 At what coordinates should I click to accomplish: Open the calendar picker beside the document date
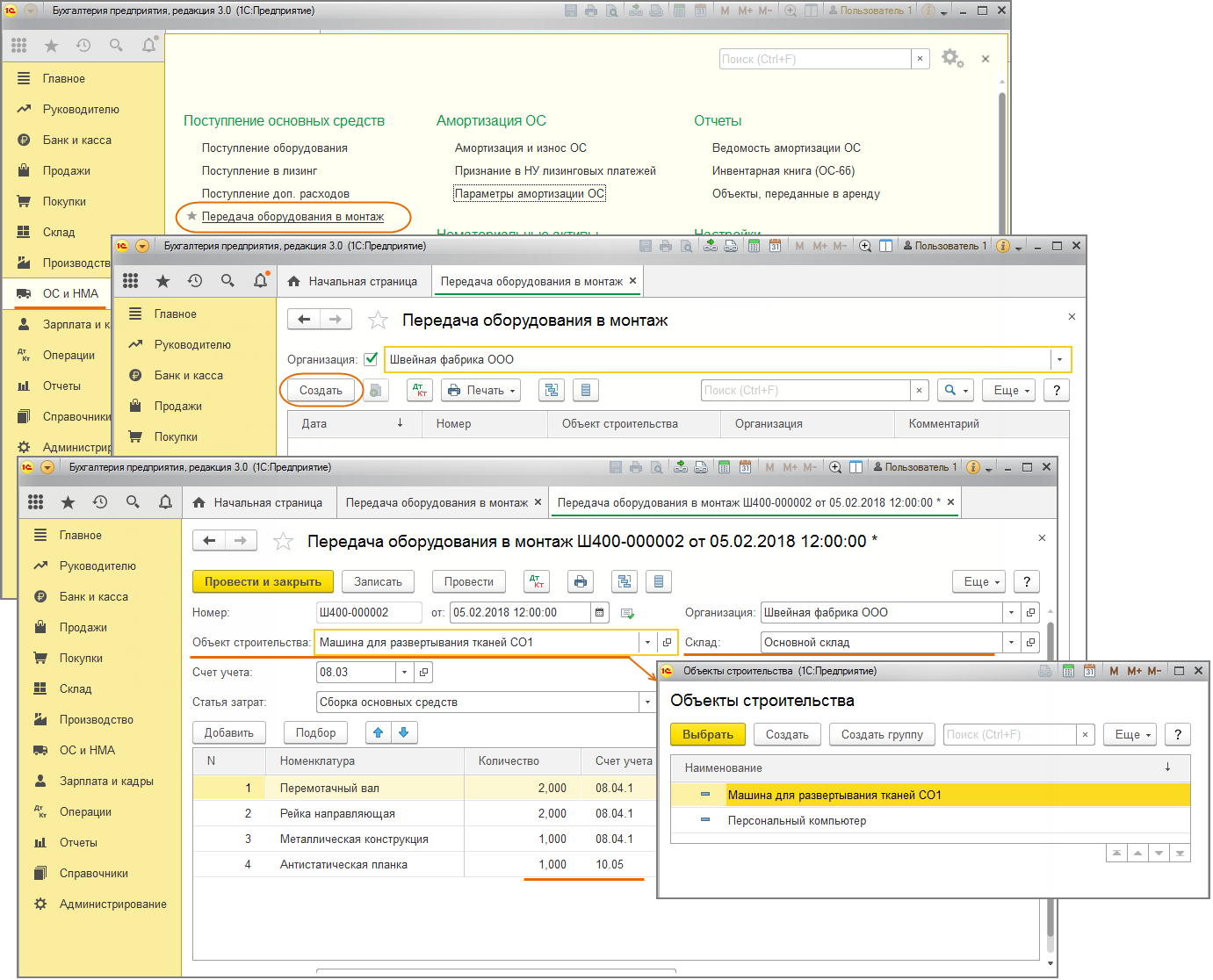[x=600, y=613]
